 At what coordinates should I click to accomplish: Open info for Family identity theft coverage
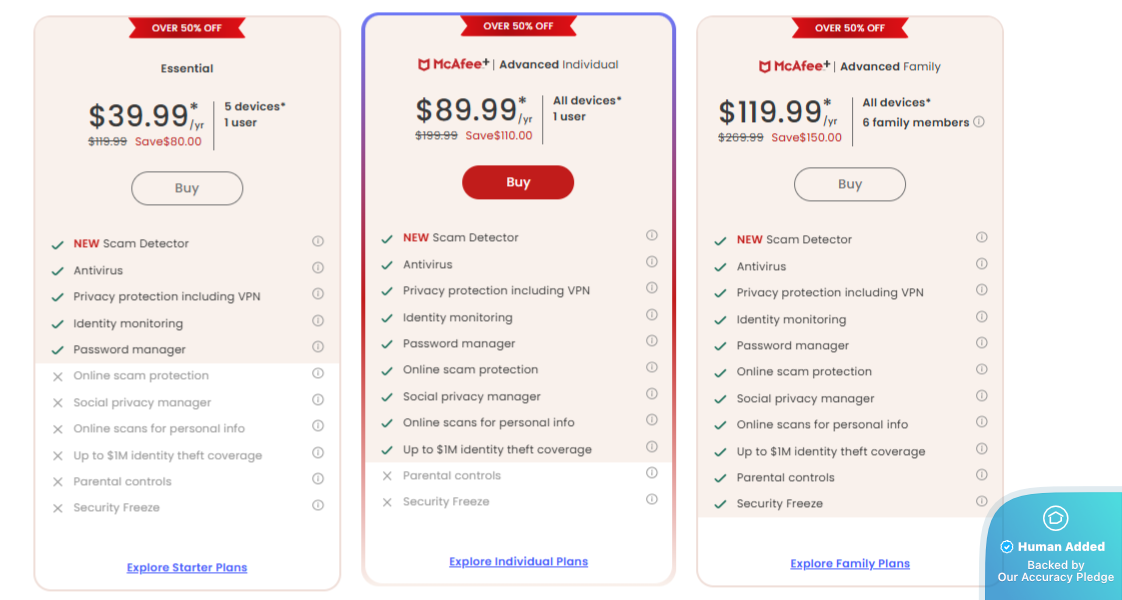click(982, 449)
